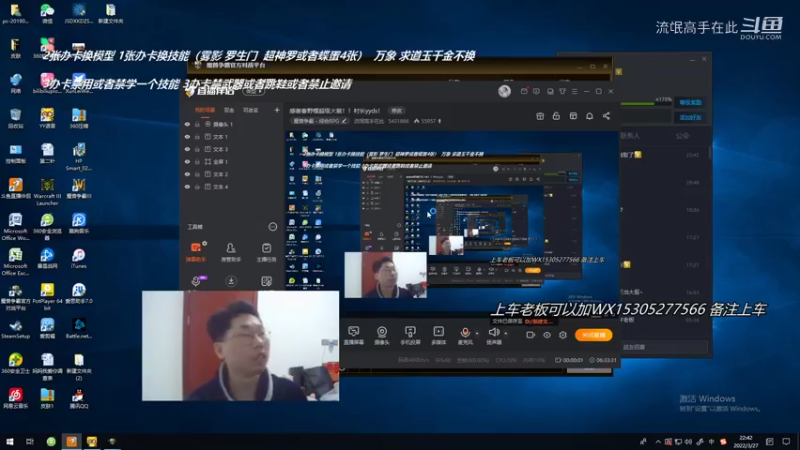800x450 pixels.
Task: Toggle visibility of 全屏 1 source
Action: 187,162
